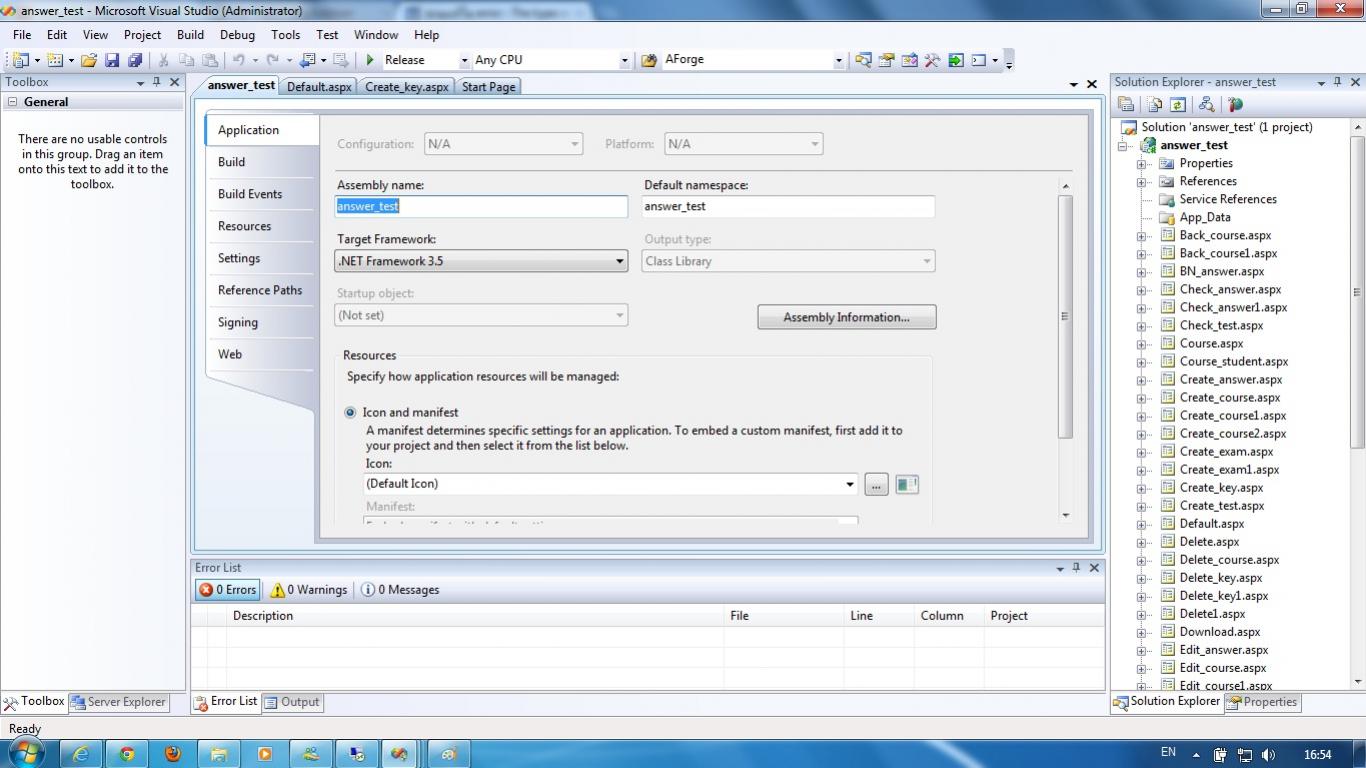This screenshot has width=1366, height=768.
Task: Click the Save All toolbar icon
Action: point(134,60)
